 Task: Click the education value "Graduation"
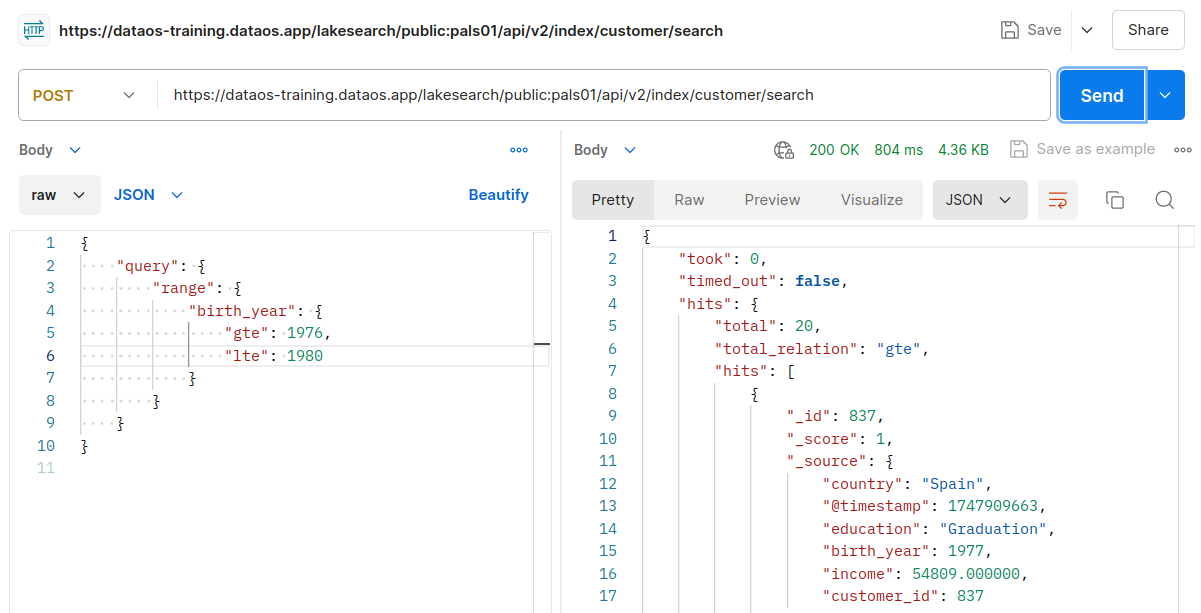(x=993, y=529)
